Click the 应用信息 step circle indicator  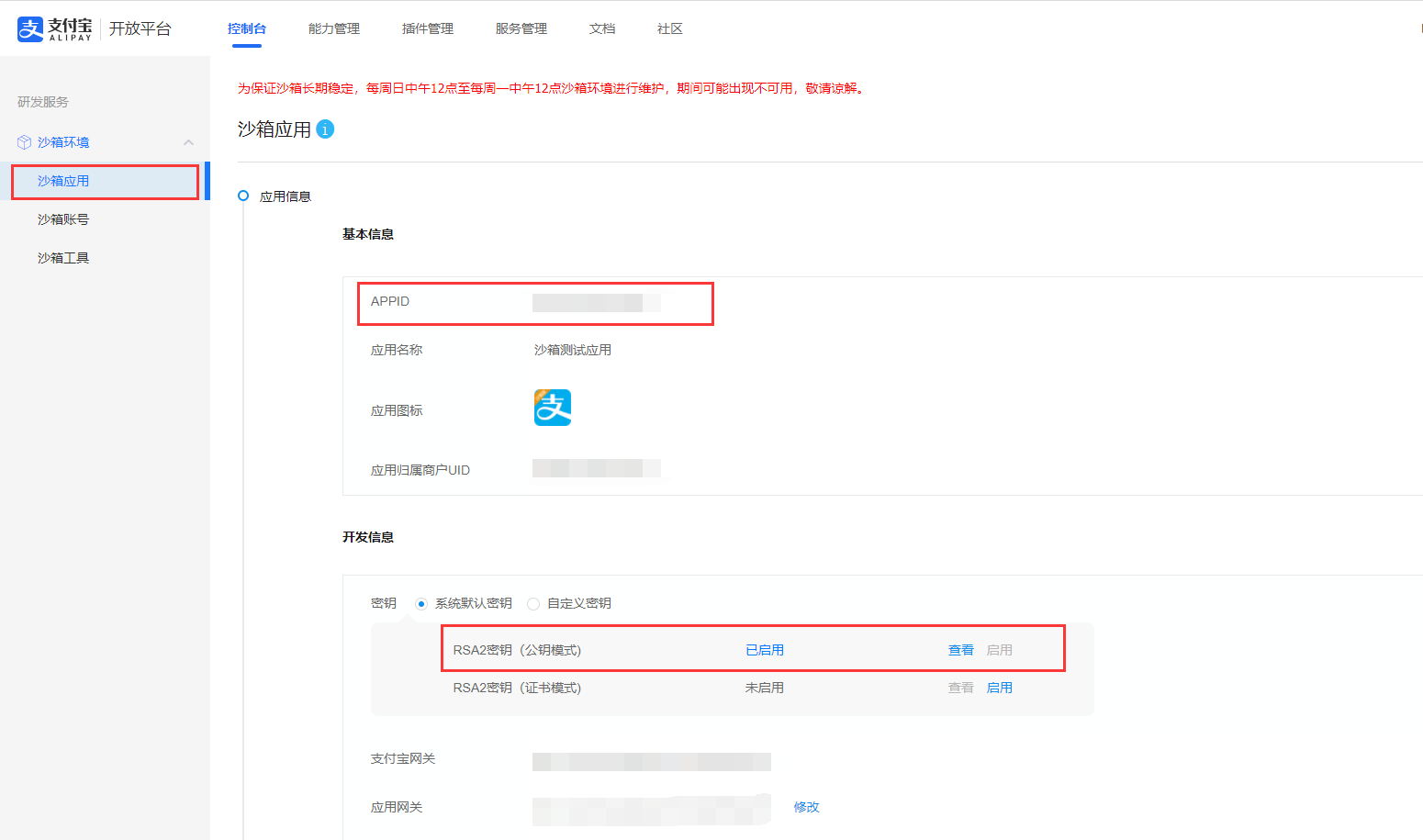click(242, 196)
